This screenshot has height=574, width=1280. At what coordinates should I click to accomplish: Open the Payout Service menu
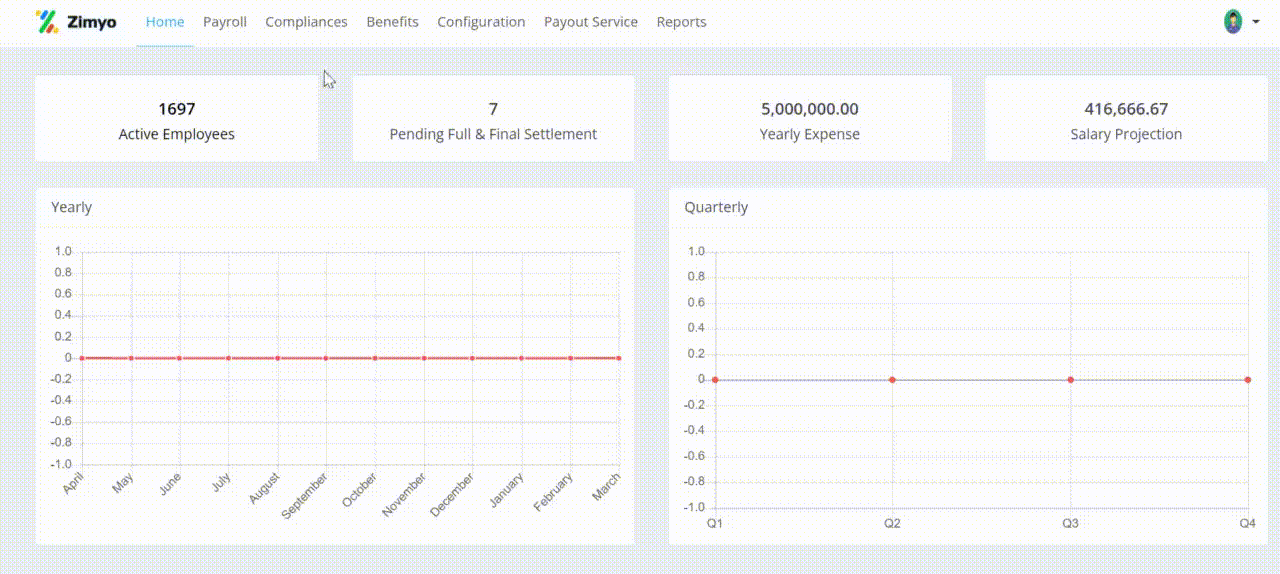click(591, 21)
